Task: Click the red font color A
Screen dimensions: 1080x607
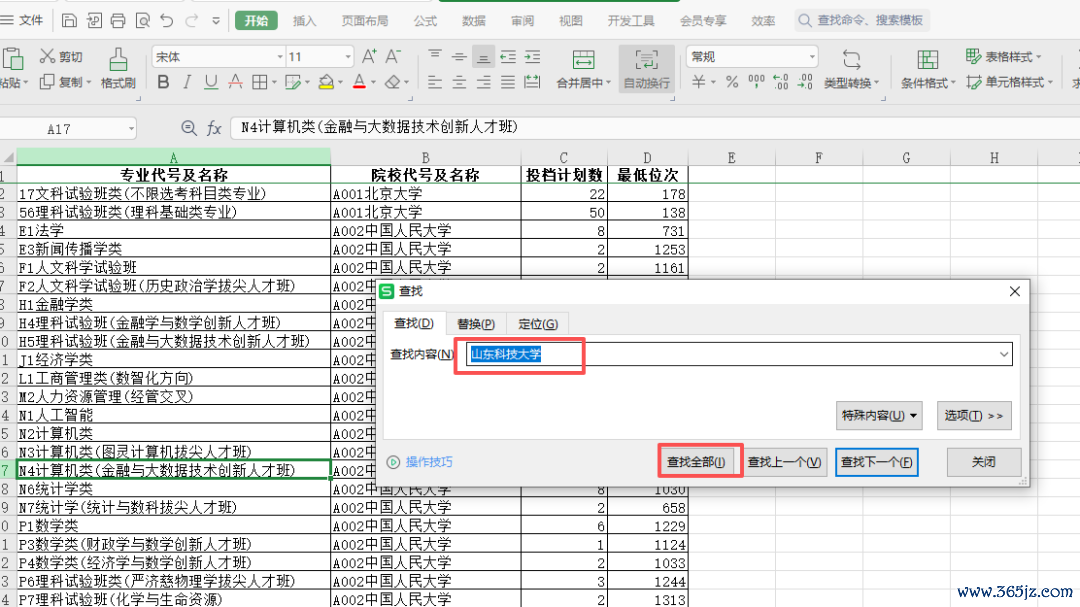Action: (x=360, y=83)
